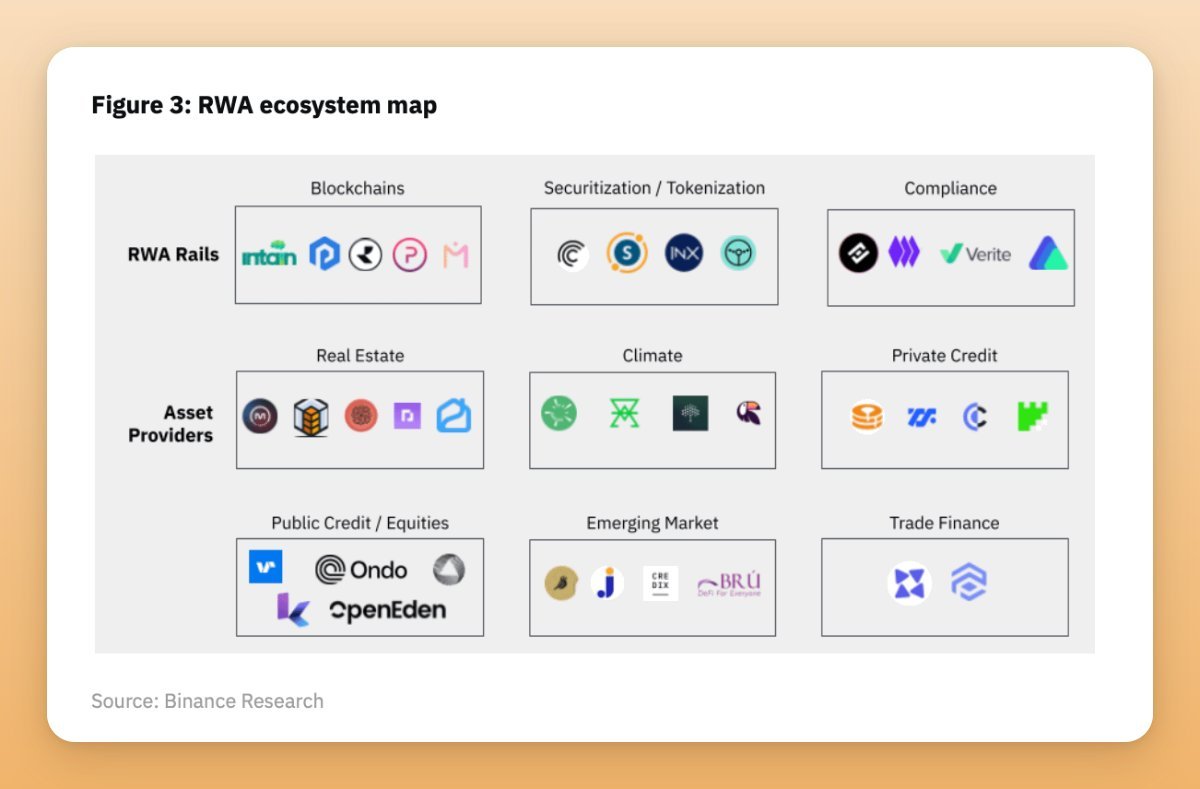Click the gray circle triangle logo beside Ondo
This screenshot has height=789, width=1200.
pos(449,570)
